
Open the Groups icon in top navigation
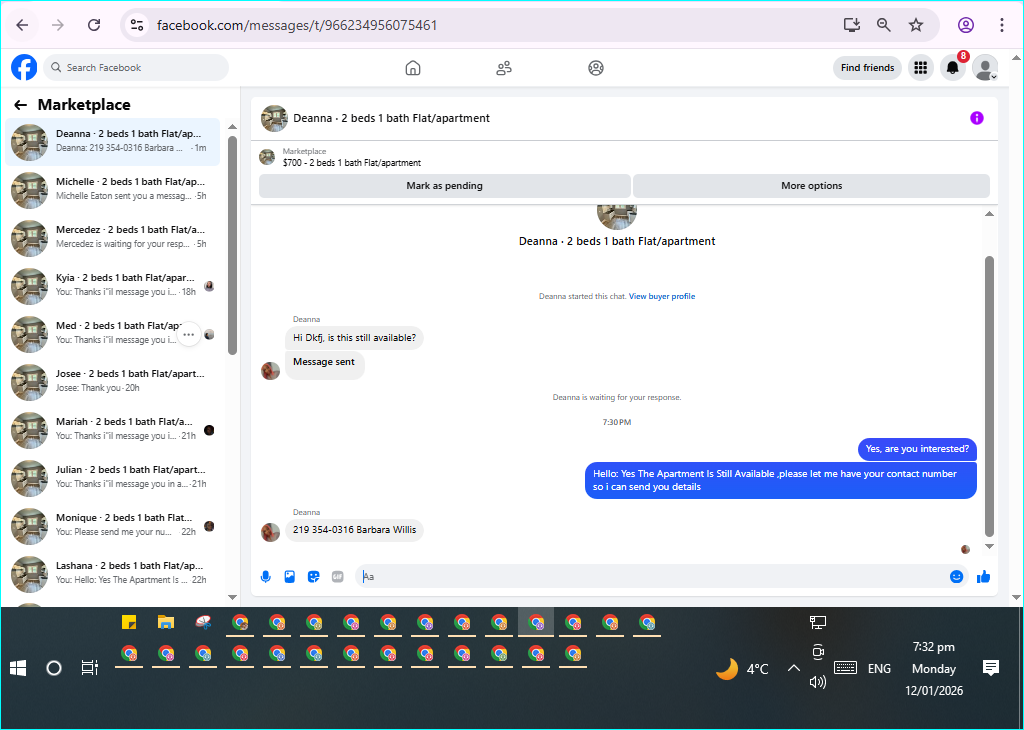[596, 68]
